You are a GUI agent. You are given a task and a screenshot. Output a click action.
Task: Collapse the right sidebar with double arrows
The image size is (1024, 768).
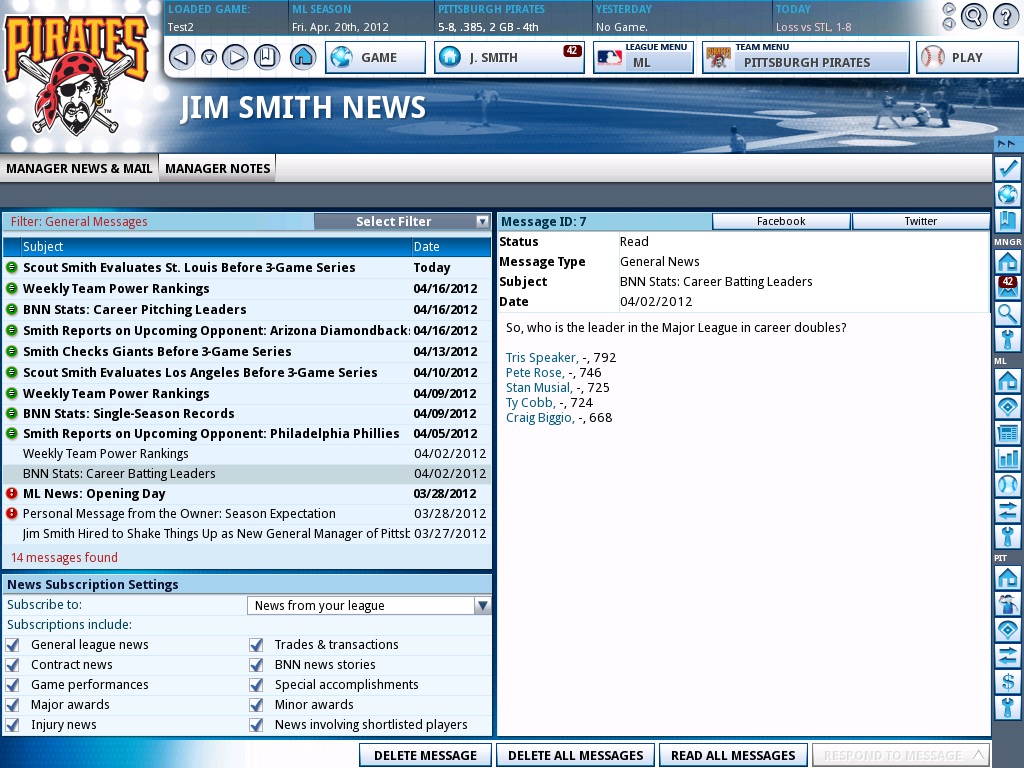click(x=1006, y=144)
